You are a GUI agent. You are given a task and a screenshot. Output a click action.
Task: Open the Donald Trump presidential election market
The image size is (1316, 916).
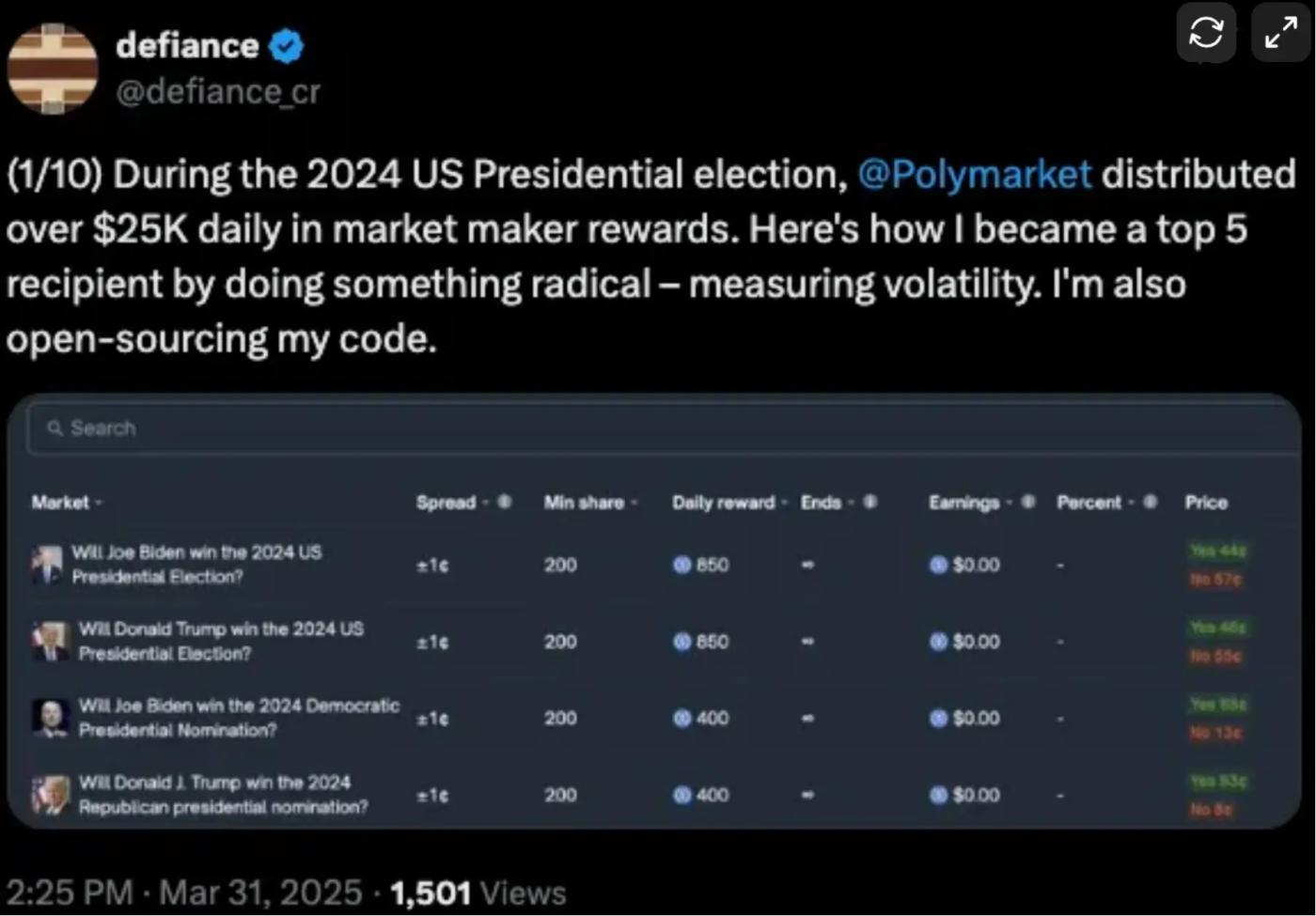click(x=221, y=641)
